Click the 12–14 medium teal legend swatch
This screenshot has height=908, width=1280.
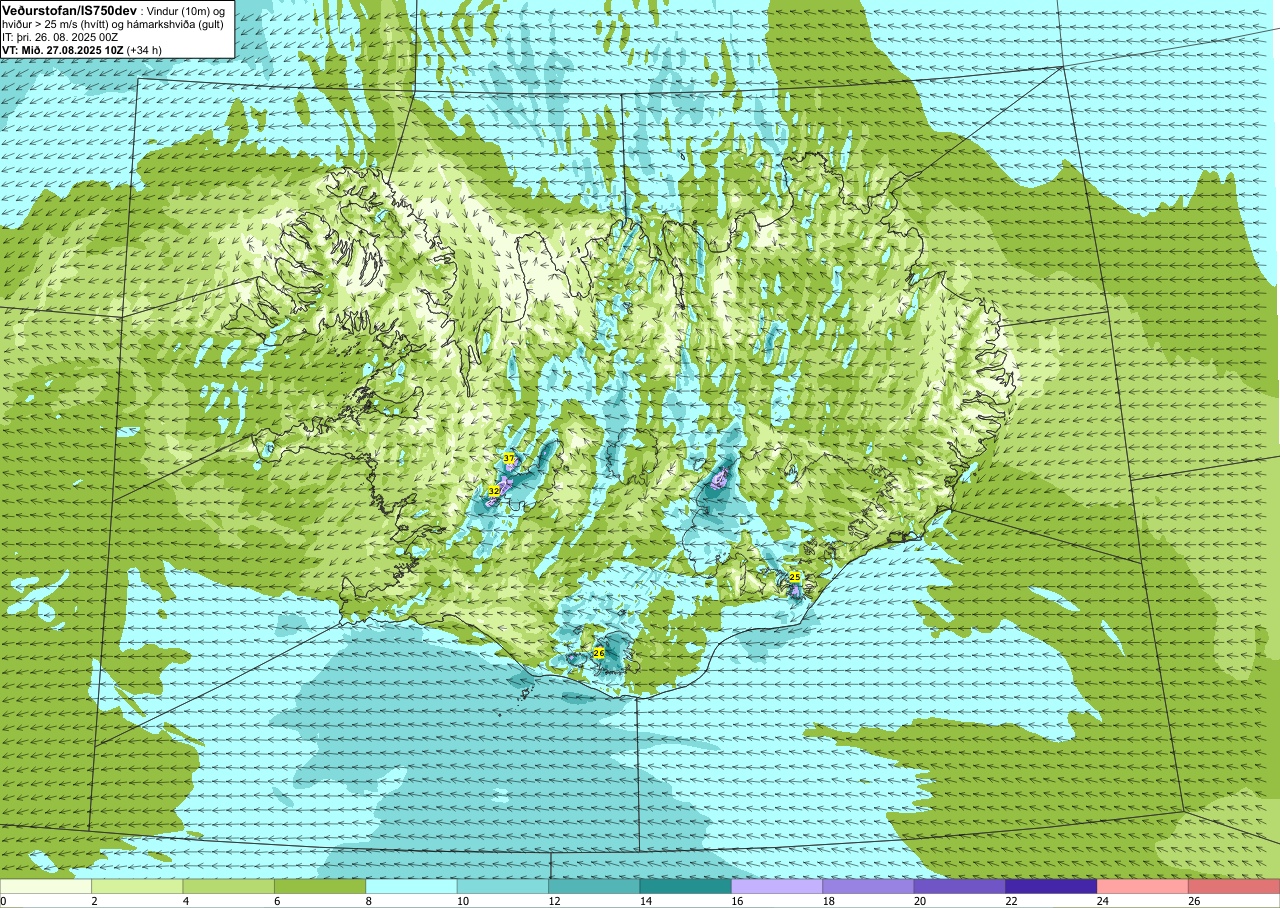595,887
